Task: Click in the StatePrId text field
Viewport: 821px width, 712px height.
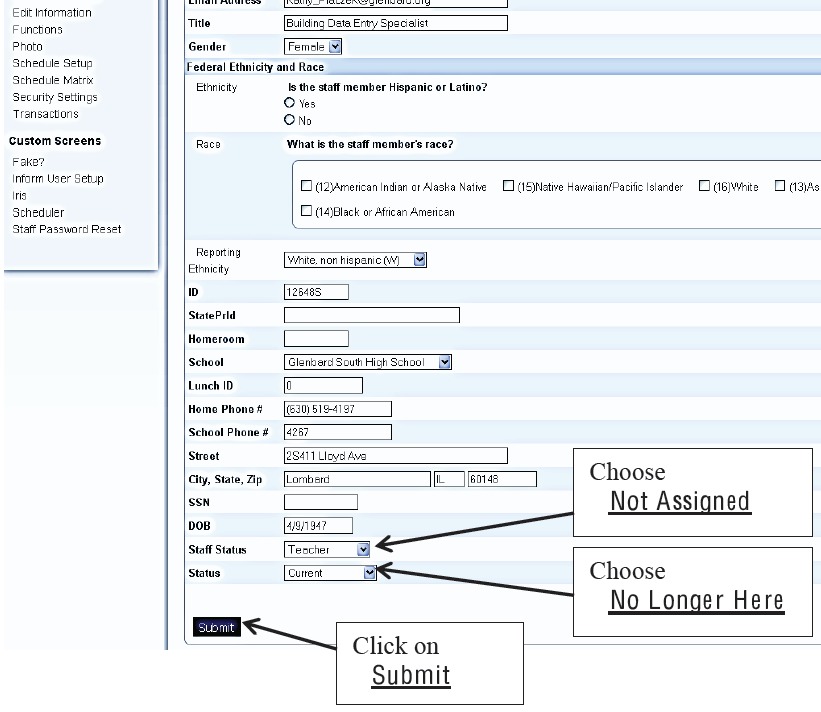Action: pos(371,315)
